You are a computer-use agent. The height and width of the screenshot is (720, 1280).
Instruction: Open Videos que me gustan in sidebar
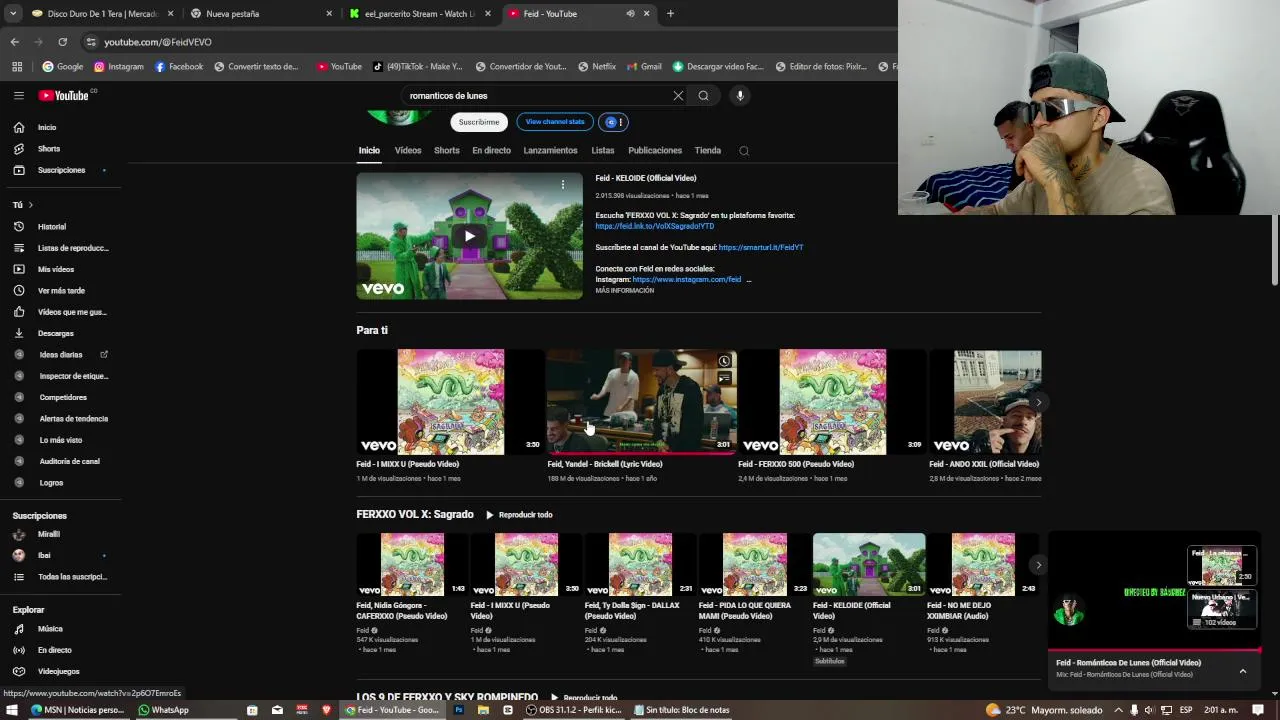click(71, 312)
